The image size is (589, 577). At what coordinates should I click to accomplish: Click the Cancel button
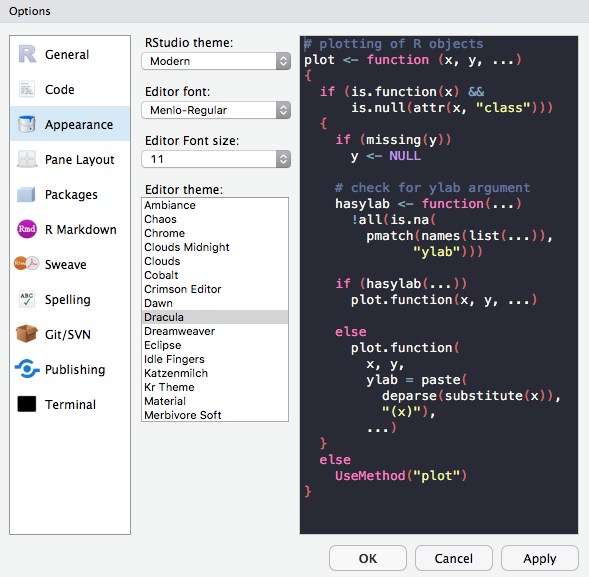[454, 559]
